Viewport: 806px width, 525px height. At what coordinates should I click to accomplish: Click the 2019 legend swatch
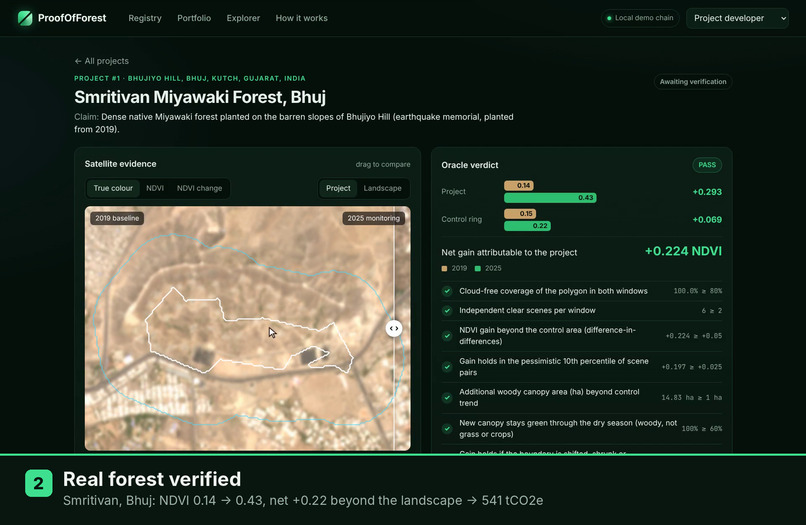[444, 268]
